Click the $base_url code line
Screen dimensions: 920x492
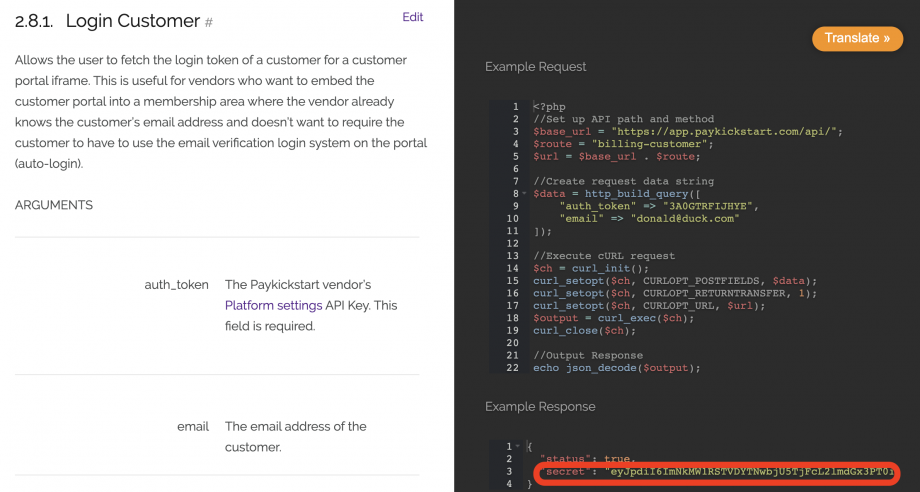[x=688, y=131]
